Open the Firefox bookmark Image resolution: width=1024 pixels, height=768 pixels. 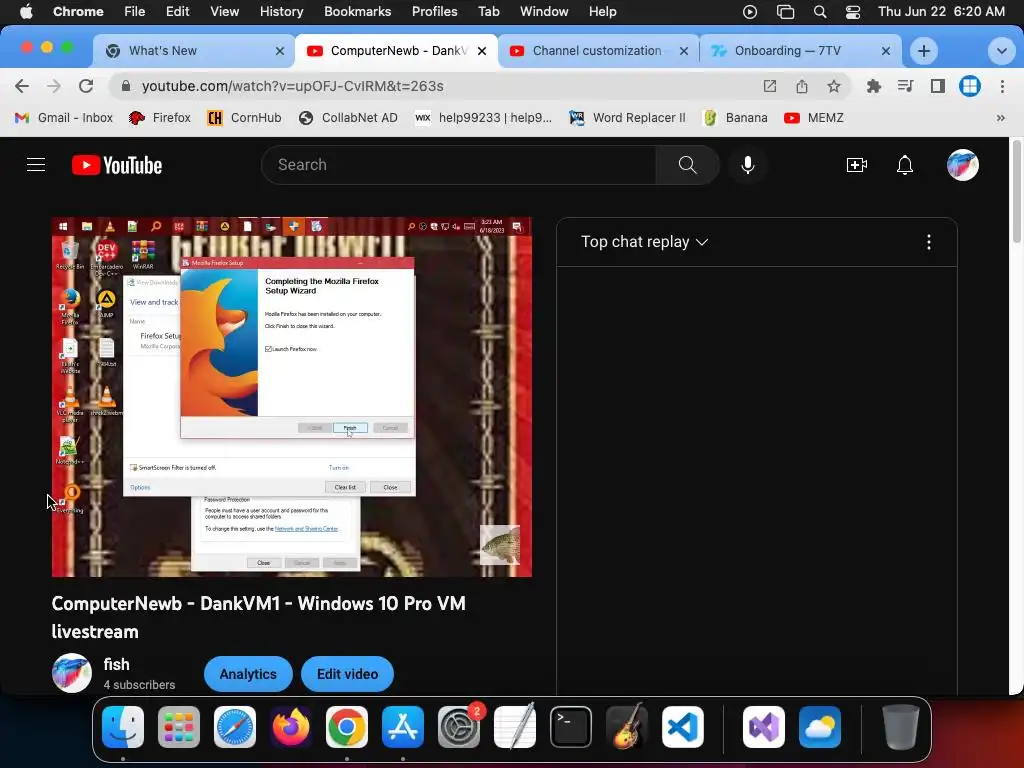[159, 118]
